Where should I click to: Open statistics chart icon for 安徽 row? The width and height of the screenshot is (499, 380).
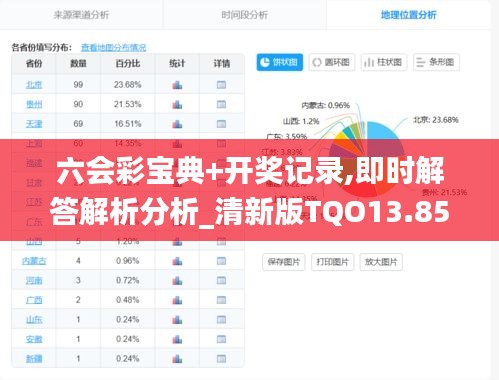[x=177, y=340]
